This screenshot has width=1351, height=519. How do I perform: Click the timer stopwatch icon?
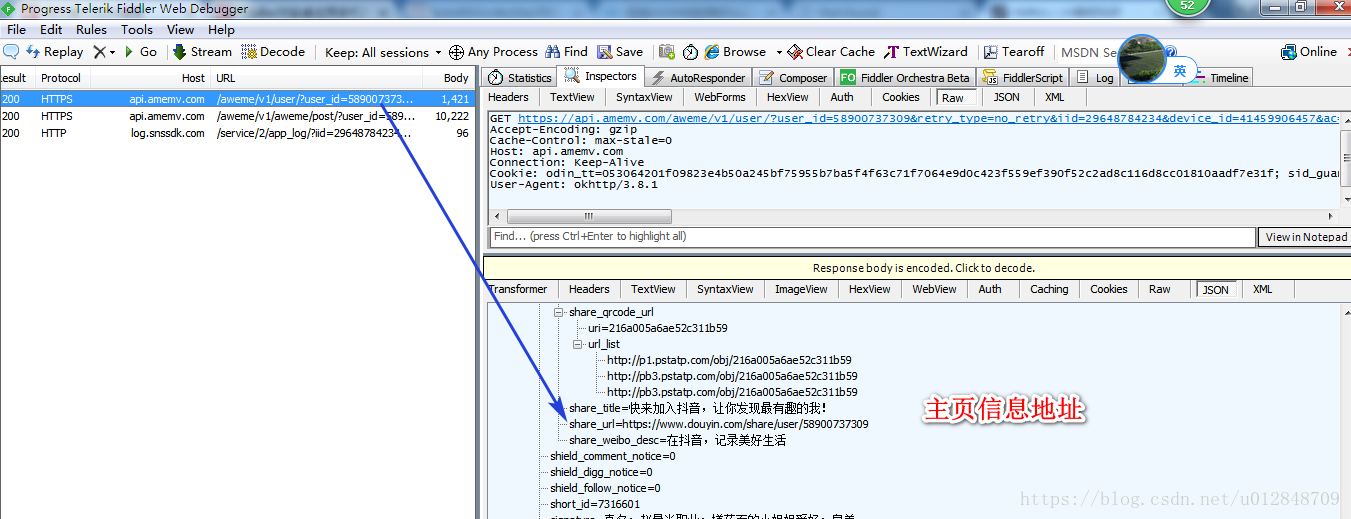[x=690, y=52]
